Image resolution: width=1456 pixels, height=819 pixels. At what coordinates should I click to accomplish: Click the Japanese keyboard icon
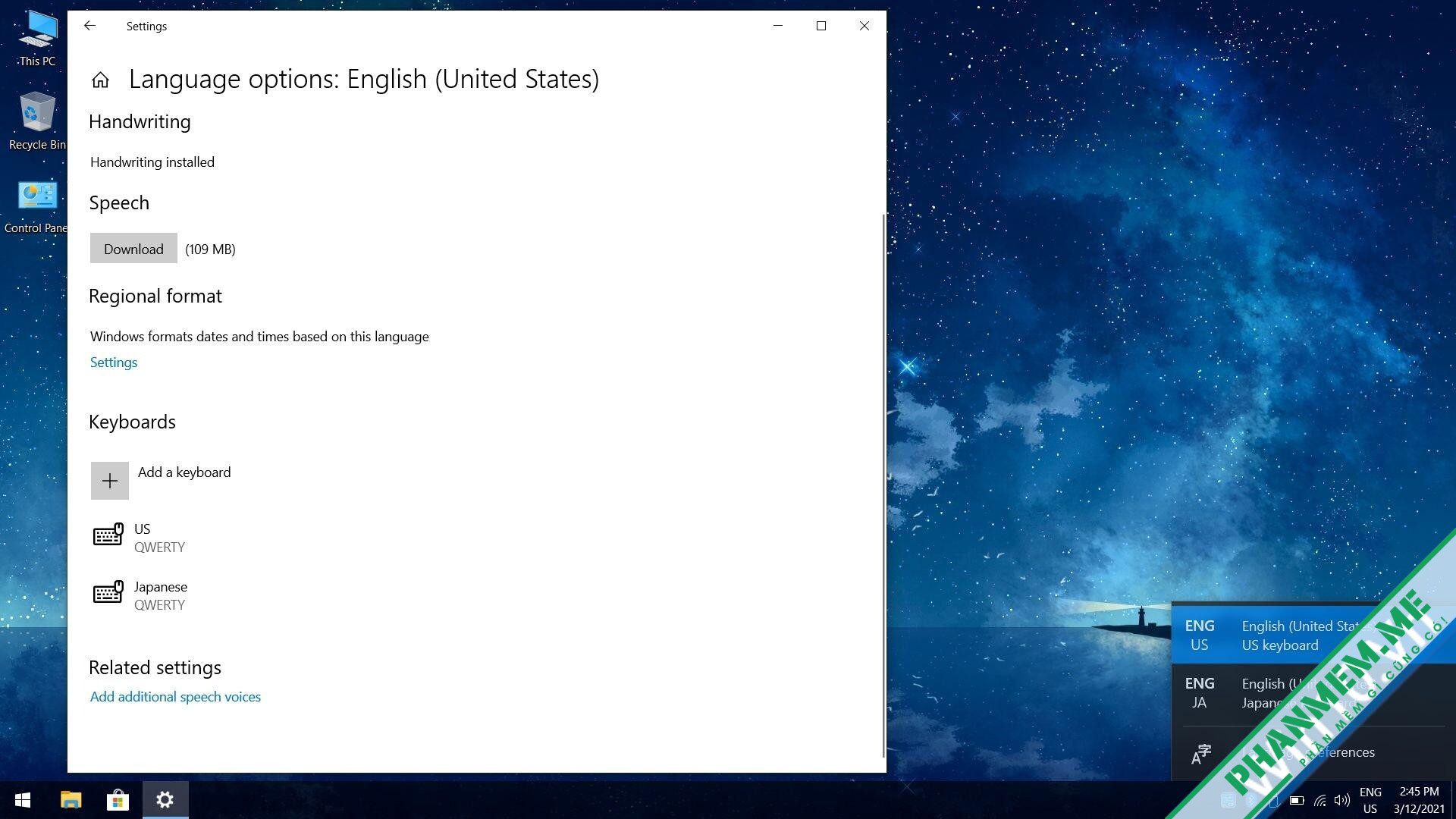(108, 592)
